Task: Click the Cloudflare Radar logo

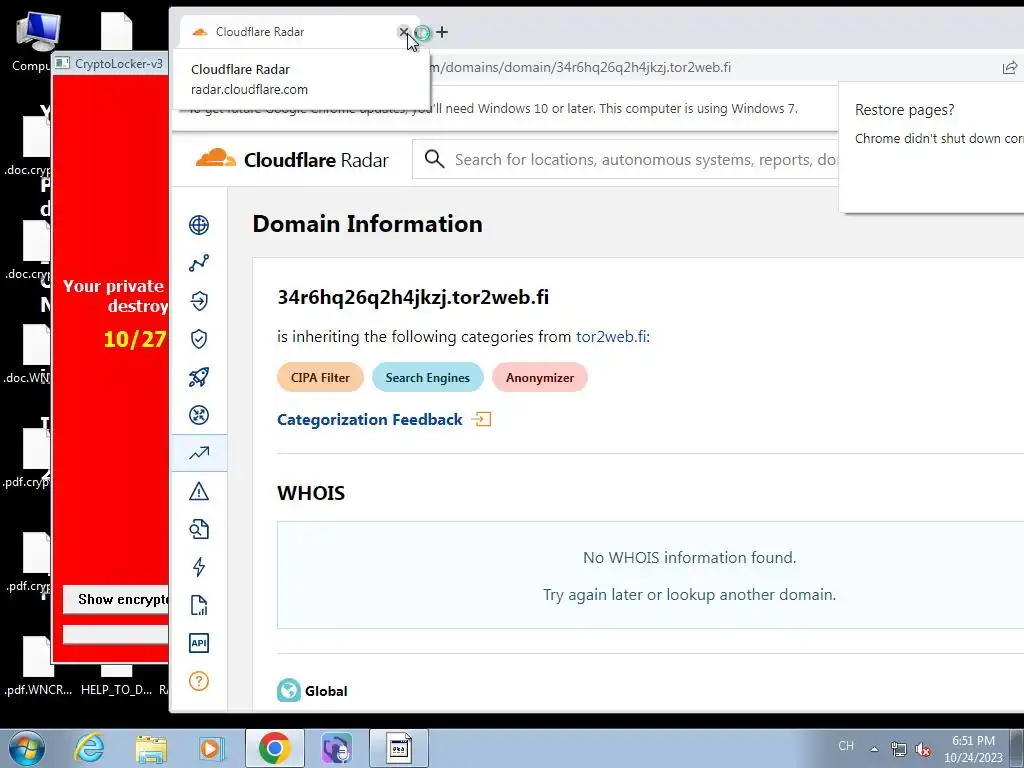Action: coord(292,159)
